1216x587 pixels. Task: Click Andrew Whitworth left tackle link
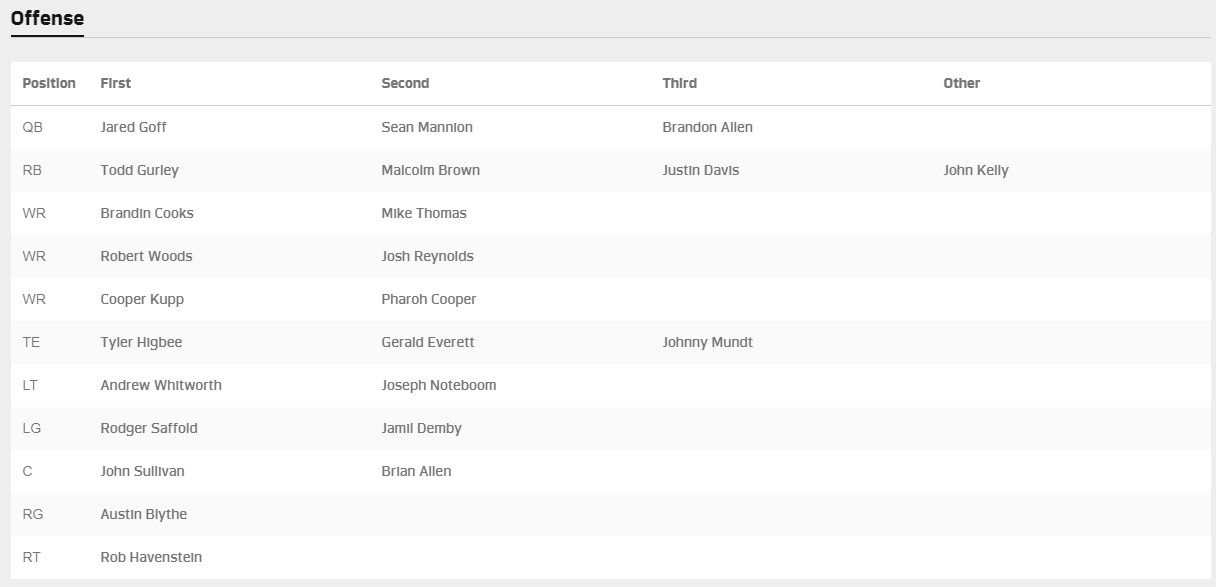coord(161,385)
